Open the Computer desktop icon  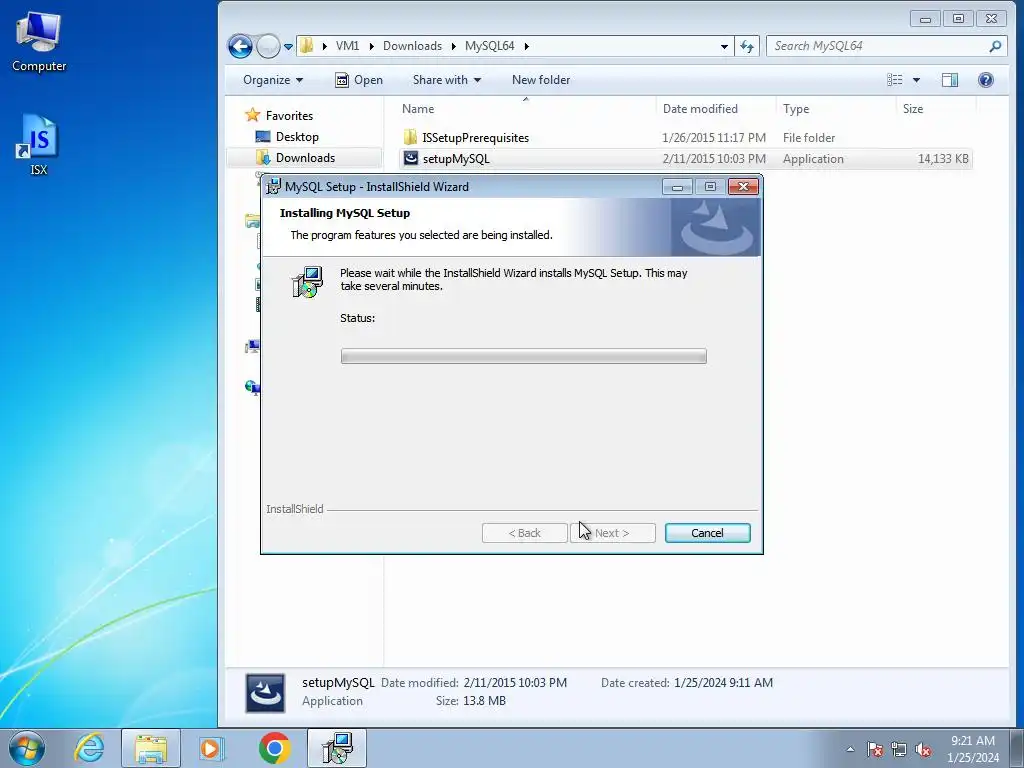tap(39, 42)
